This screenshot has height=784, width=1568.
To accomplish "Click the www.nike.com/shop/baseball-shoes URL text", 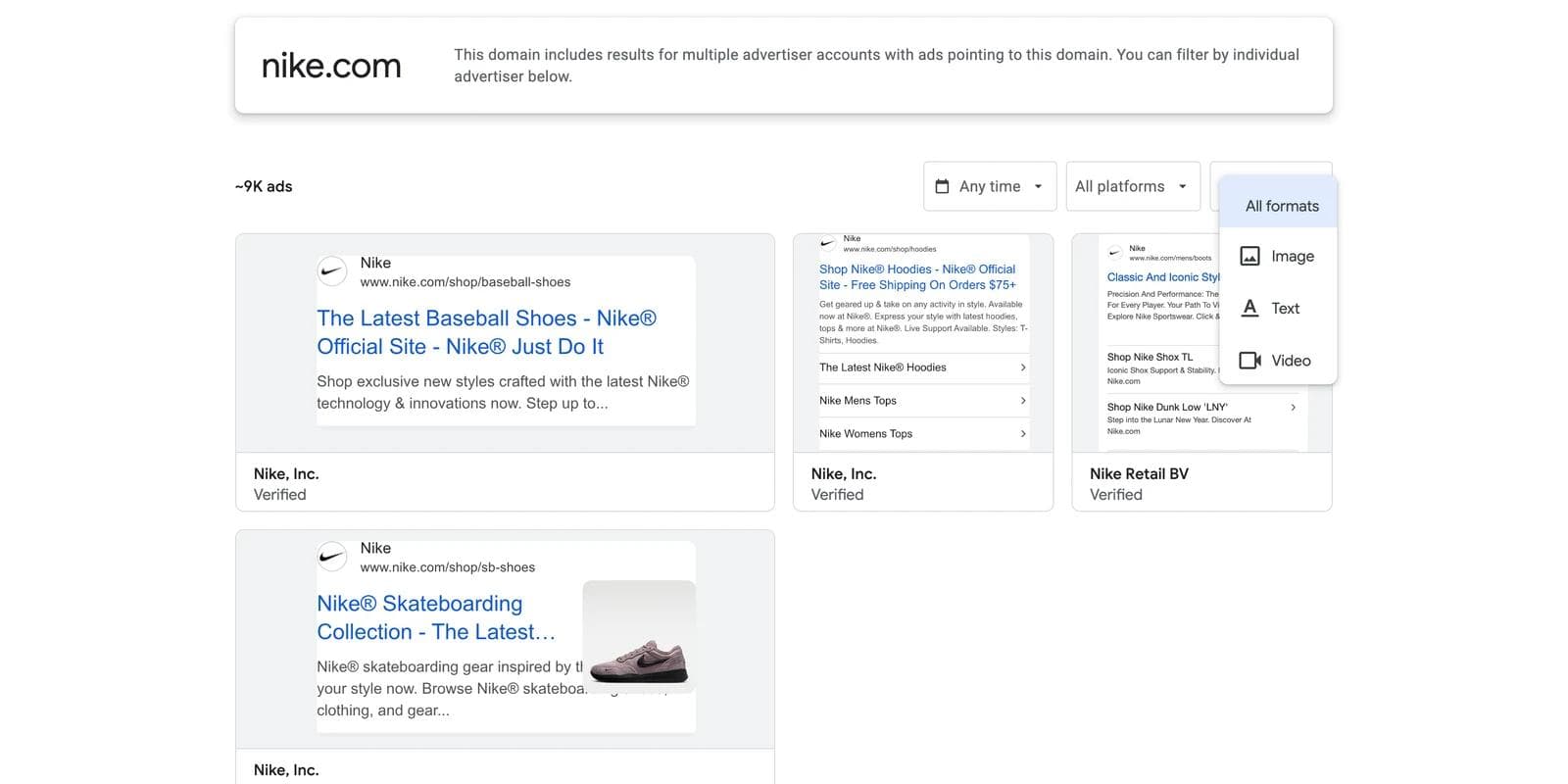I will tap(465, 282).
